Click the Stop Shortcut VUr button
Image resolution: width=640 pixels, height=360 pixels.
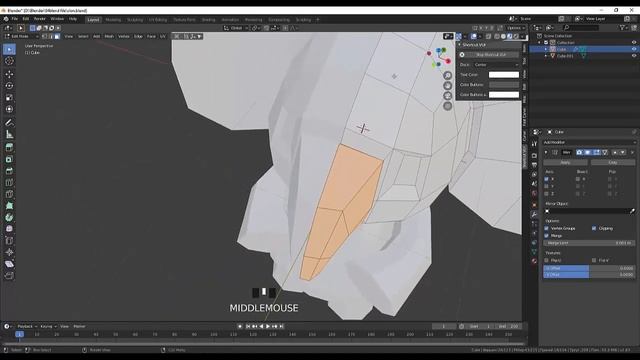[491, 55]
